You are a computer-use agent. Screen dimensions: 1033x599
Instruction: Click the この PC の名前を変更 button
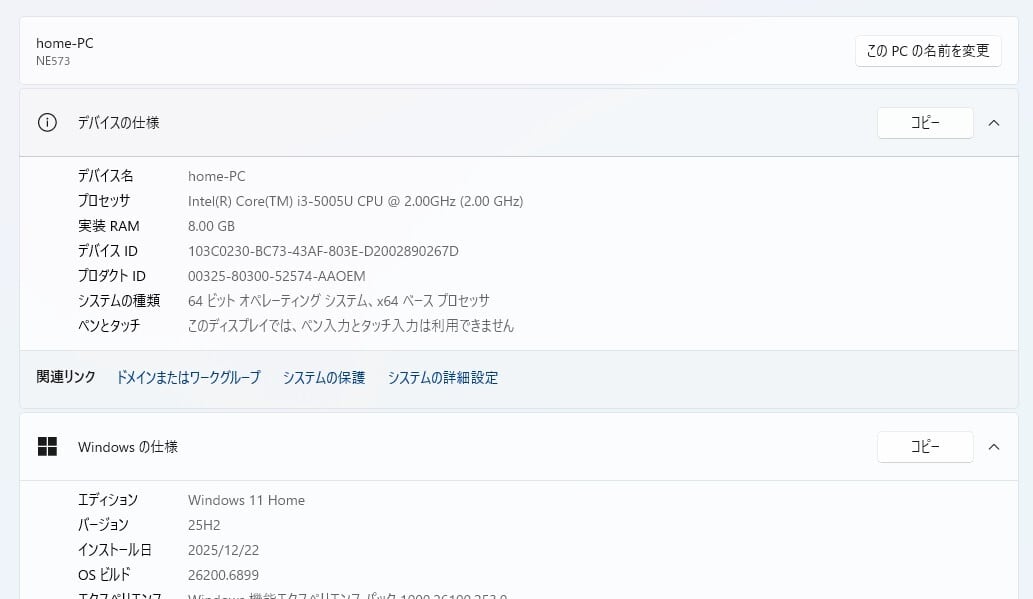click(x=928, y=51)
